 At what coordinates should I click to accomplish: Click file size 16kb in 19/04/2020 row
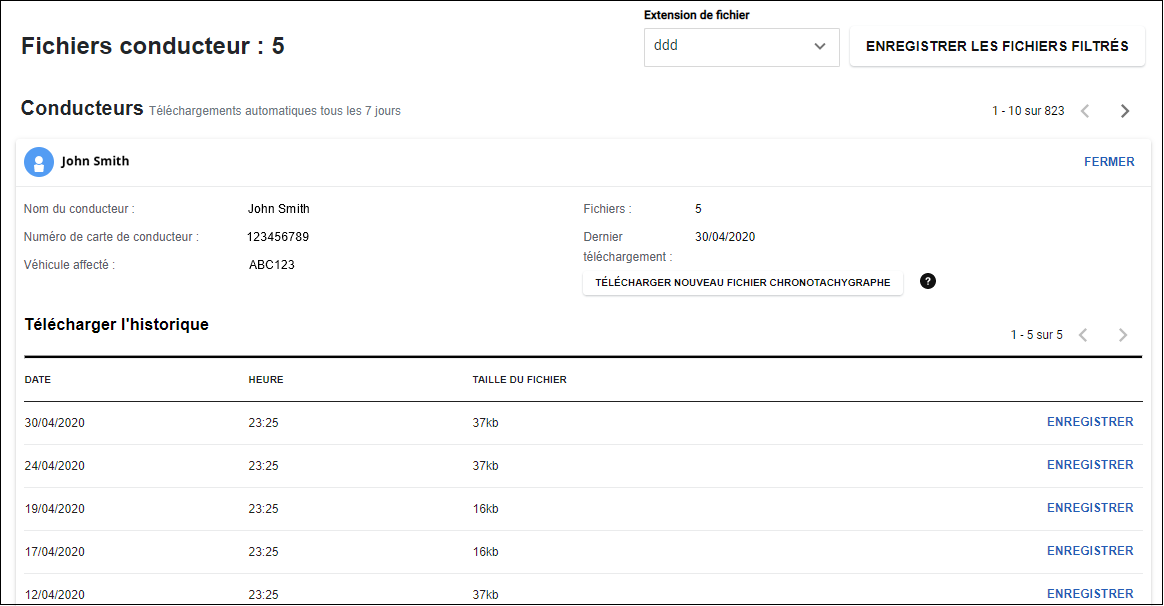485,509
